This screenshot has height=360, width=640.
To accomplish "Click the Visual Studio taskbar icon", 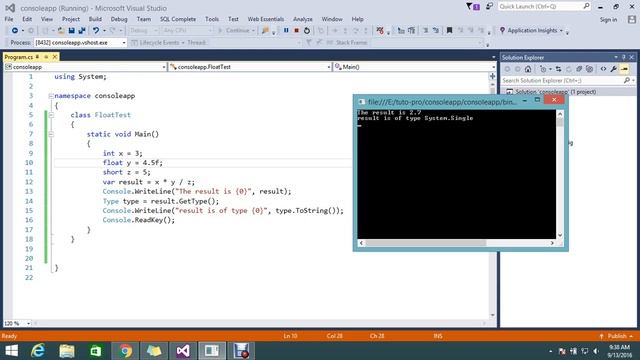I will (x=183, y=351).
